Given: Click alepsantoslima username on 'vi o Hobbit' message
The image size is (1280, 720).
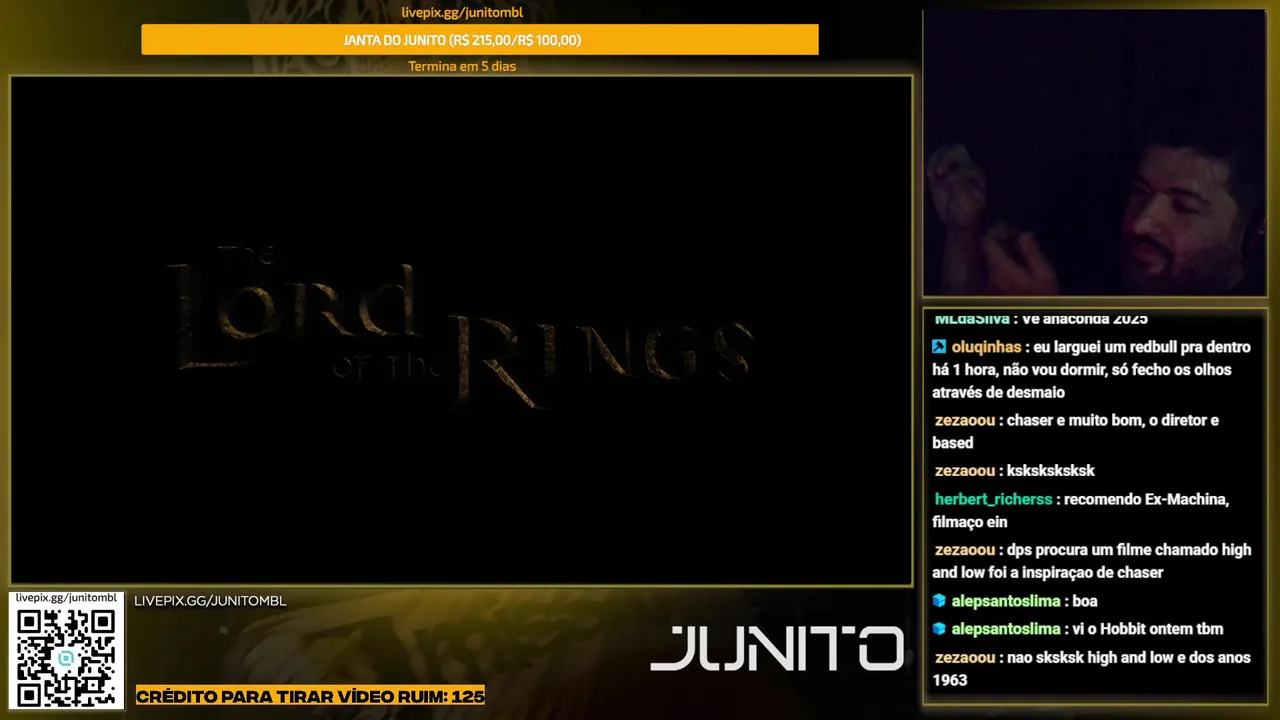Looking at the screenshot, I should 1006,629.
